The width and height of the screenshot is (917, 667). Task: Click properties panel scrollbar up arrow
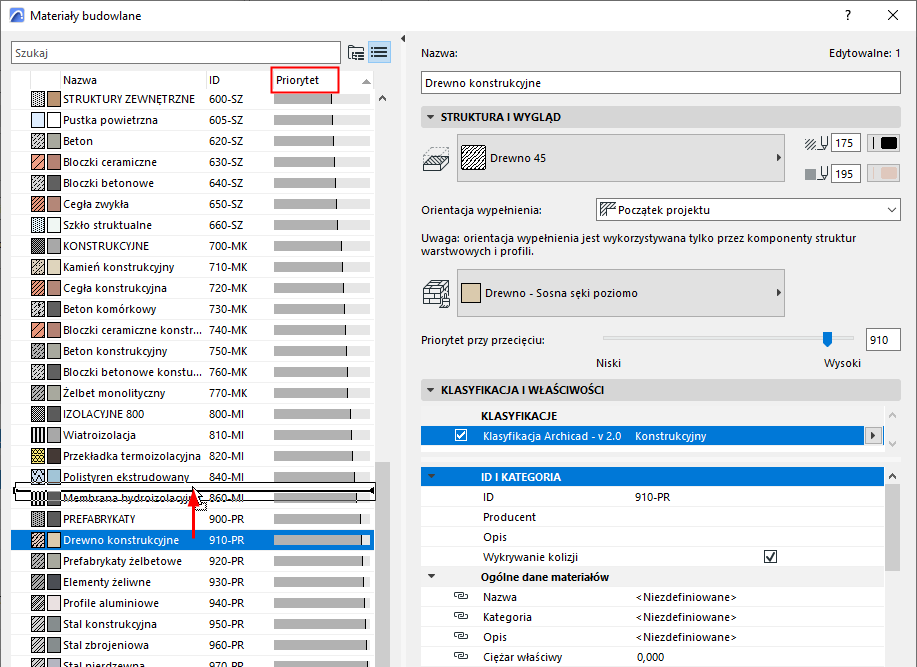point(892,476)
